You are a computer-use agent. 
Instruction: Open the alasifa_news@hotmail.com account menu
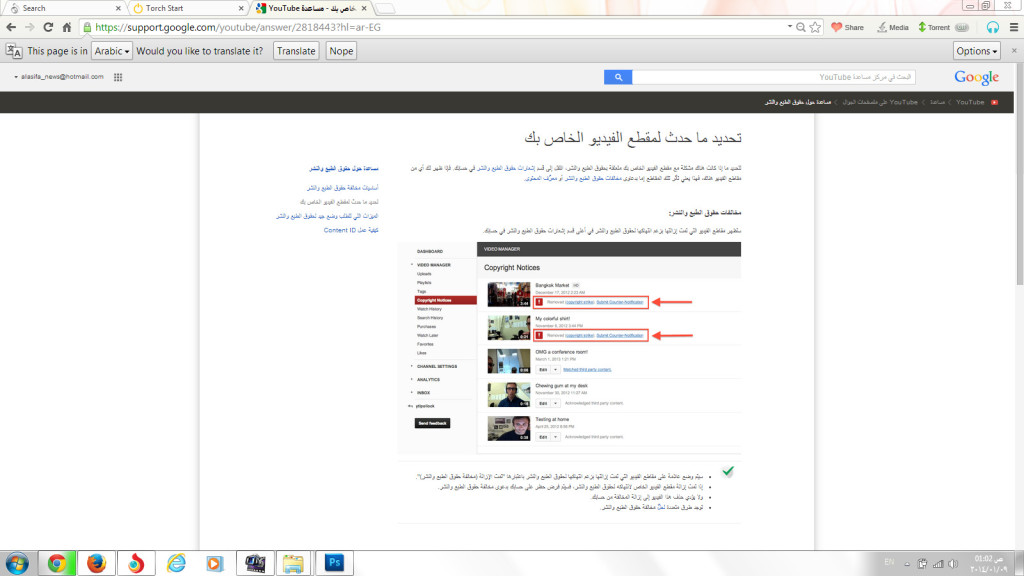(x=59, y=76)
